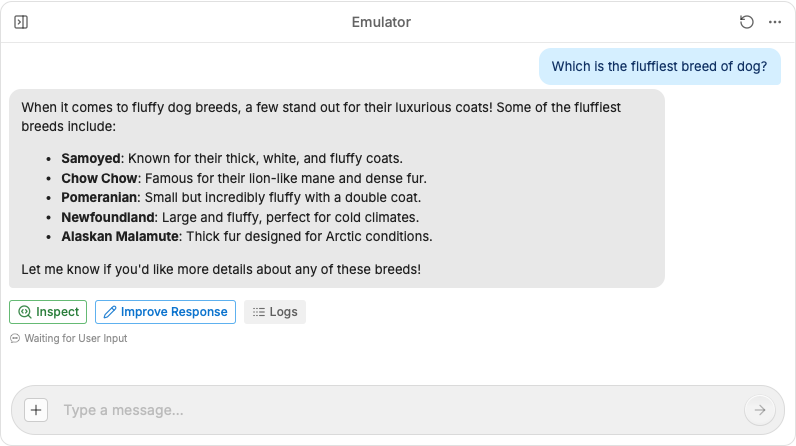Click the Alaskan Malamute bullet item

(247, 236)
